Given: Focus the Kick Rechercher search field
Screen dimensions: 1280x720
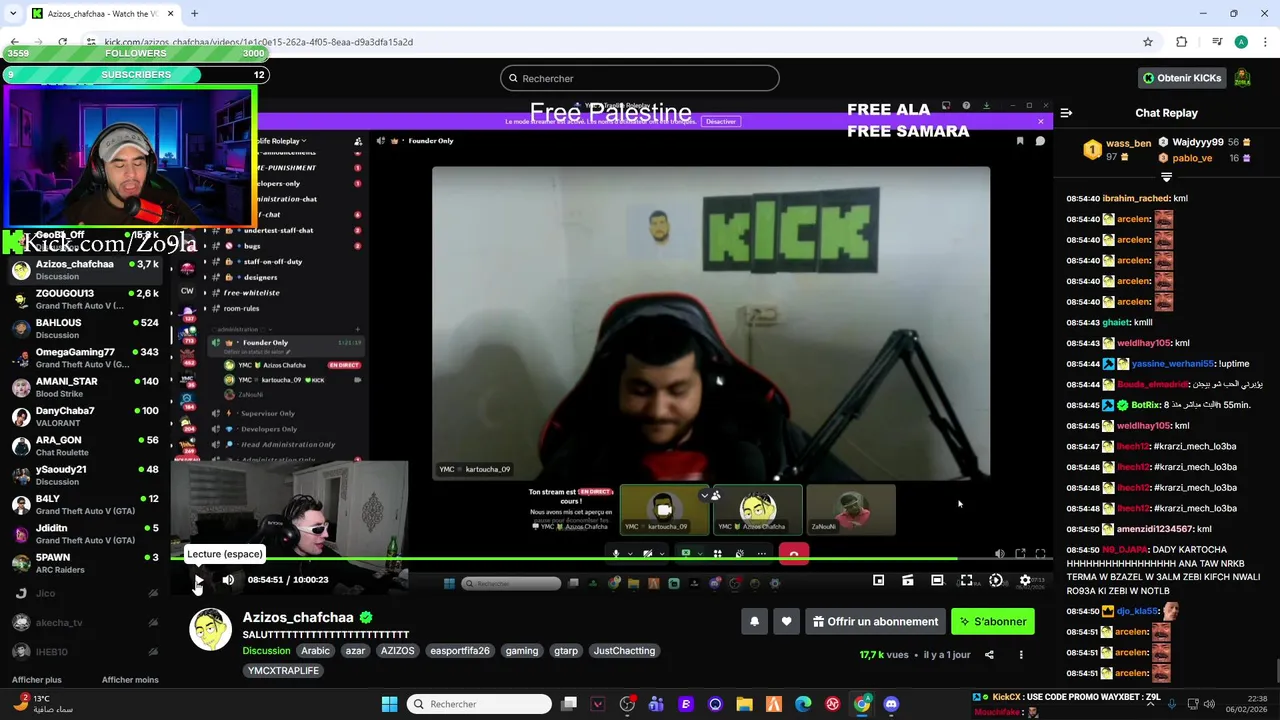Looking at the screenshot, I should 640,78.
